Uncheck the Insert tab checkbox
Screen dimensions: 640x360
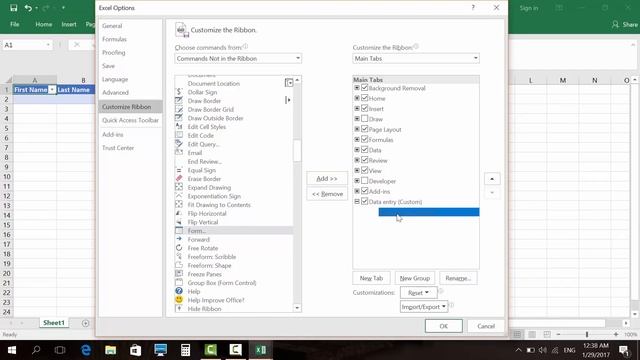364,109
